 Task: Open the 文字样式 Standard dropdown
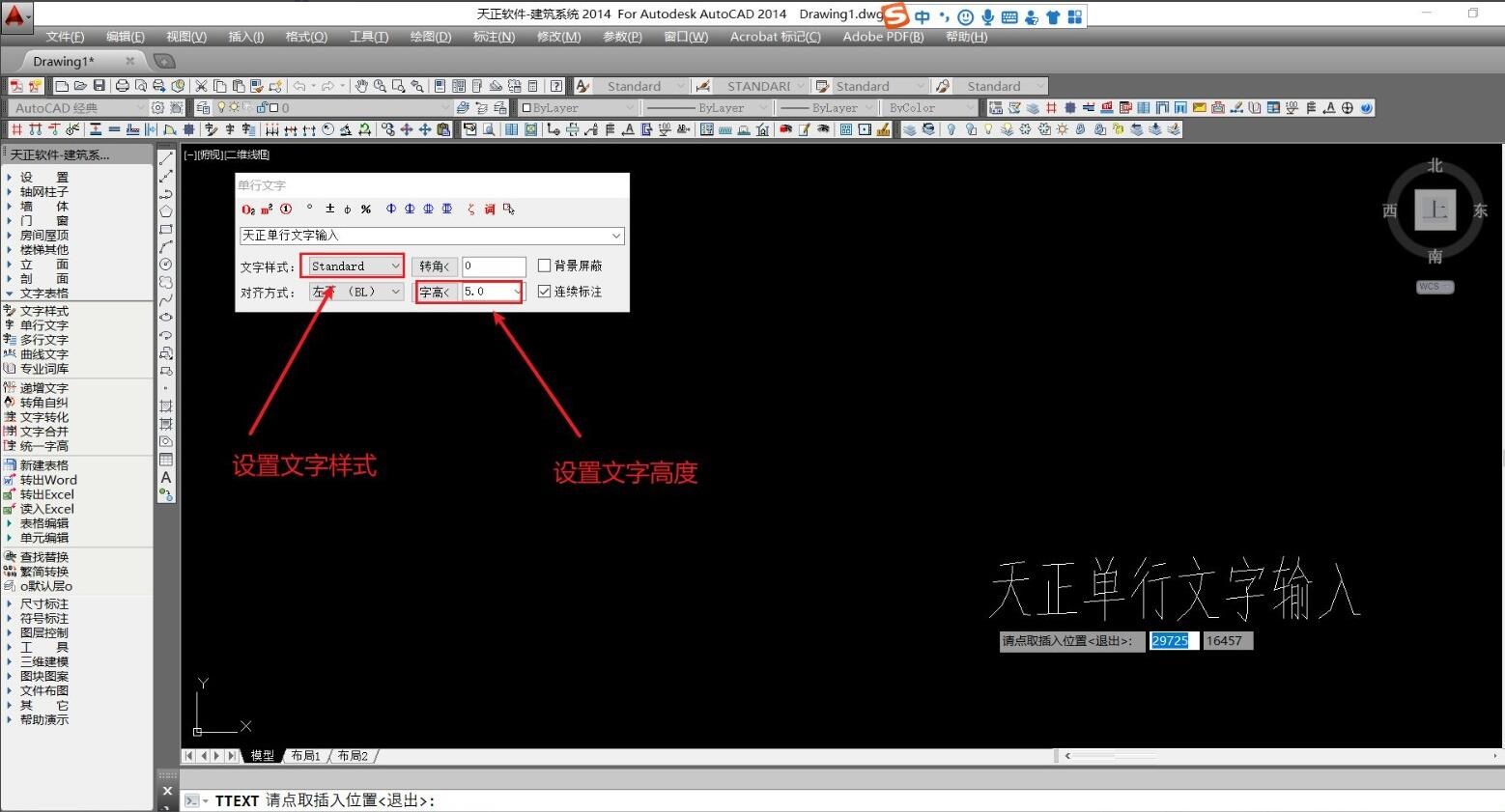[355, 266]
